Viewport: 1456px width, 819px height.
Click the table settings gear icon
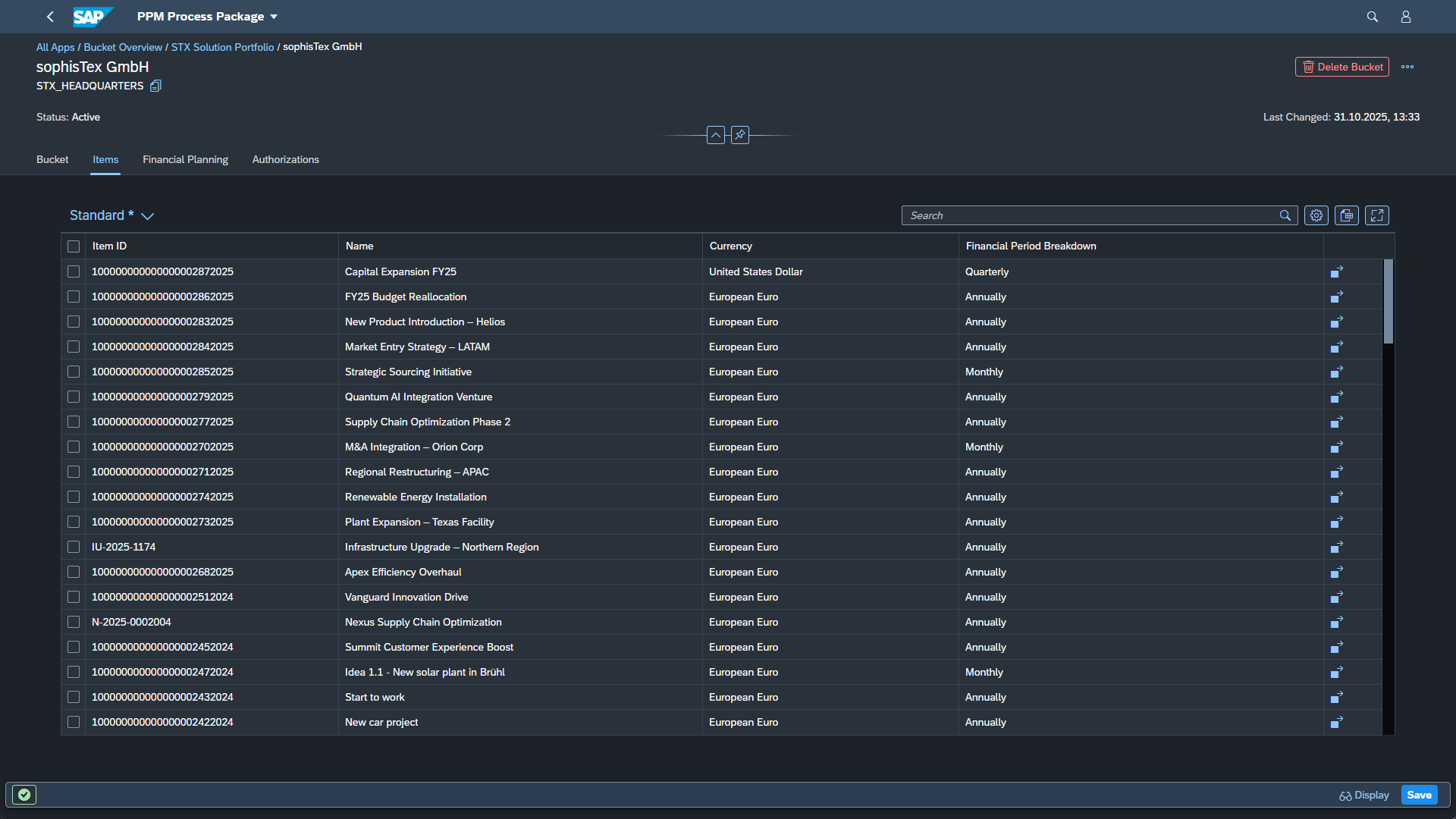(x=1316, y=215)
